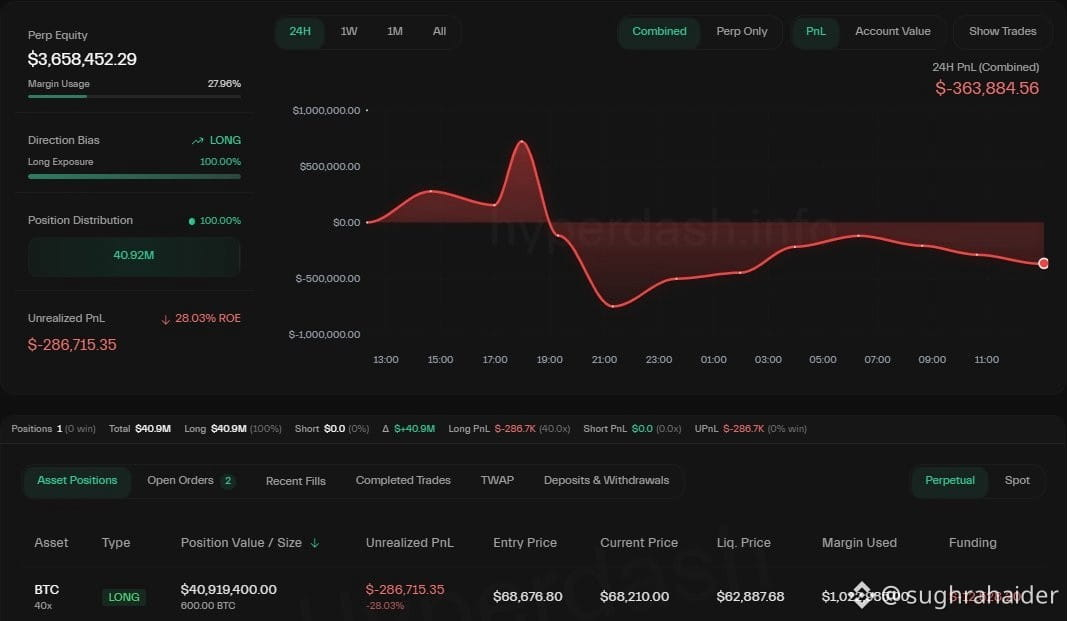The height and width of the screenshot is (621, 1067).
Task: Click the Perp Equity value $3,658,452.29
Action: [82, 59]
